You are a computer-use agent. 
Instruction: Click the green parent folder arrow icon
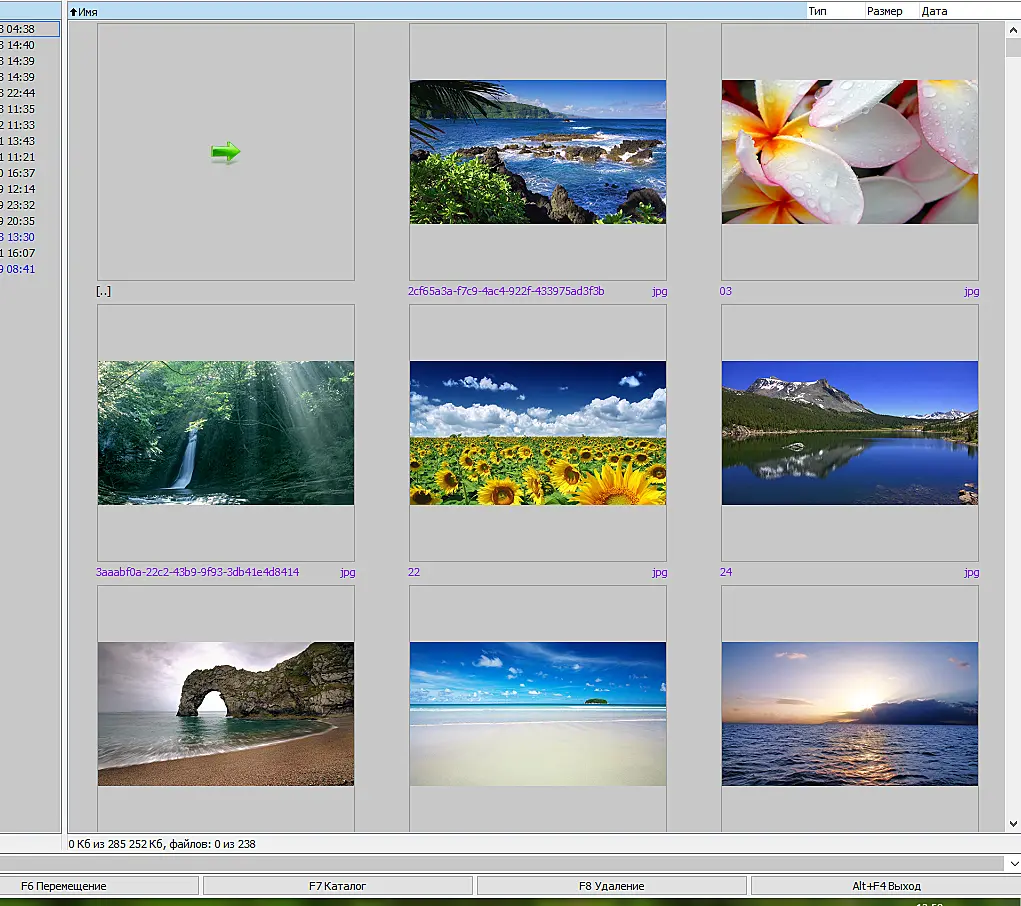[225, 152]
